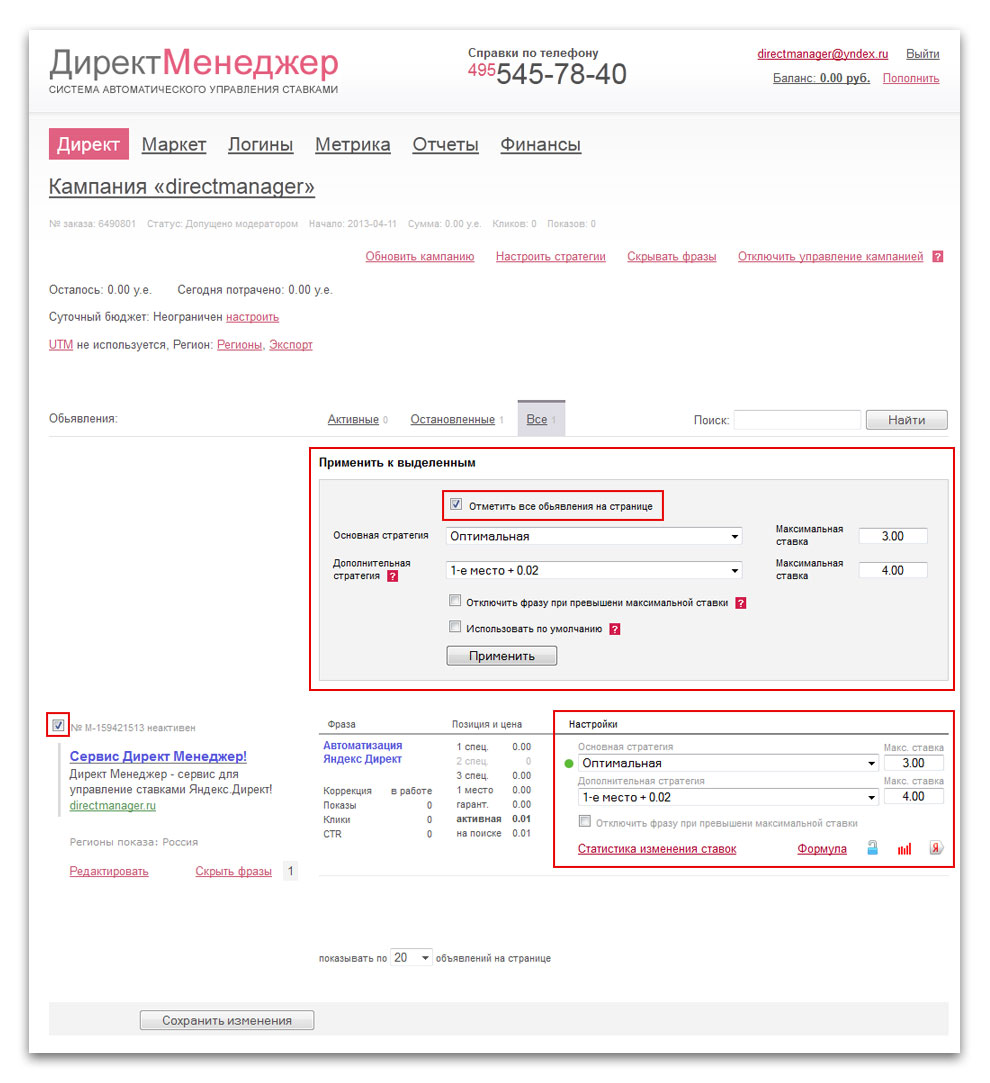Image resolution: width=990 pixels, height=1083 pixels.
Task: Click help icon beside Дополнительная стратегия label
Action: (393, 576)
